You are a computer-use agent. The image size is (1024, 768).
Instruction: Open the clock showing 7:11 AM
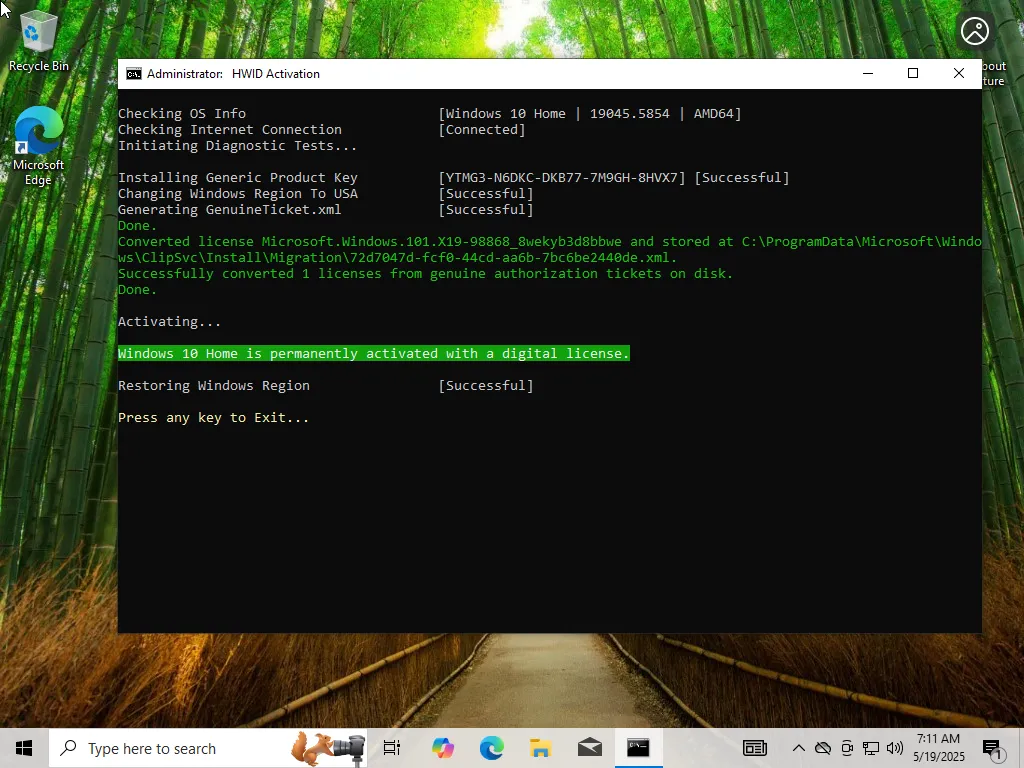(938, 748)
